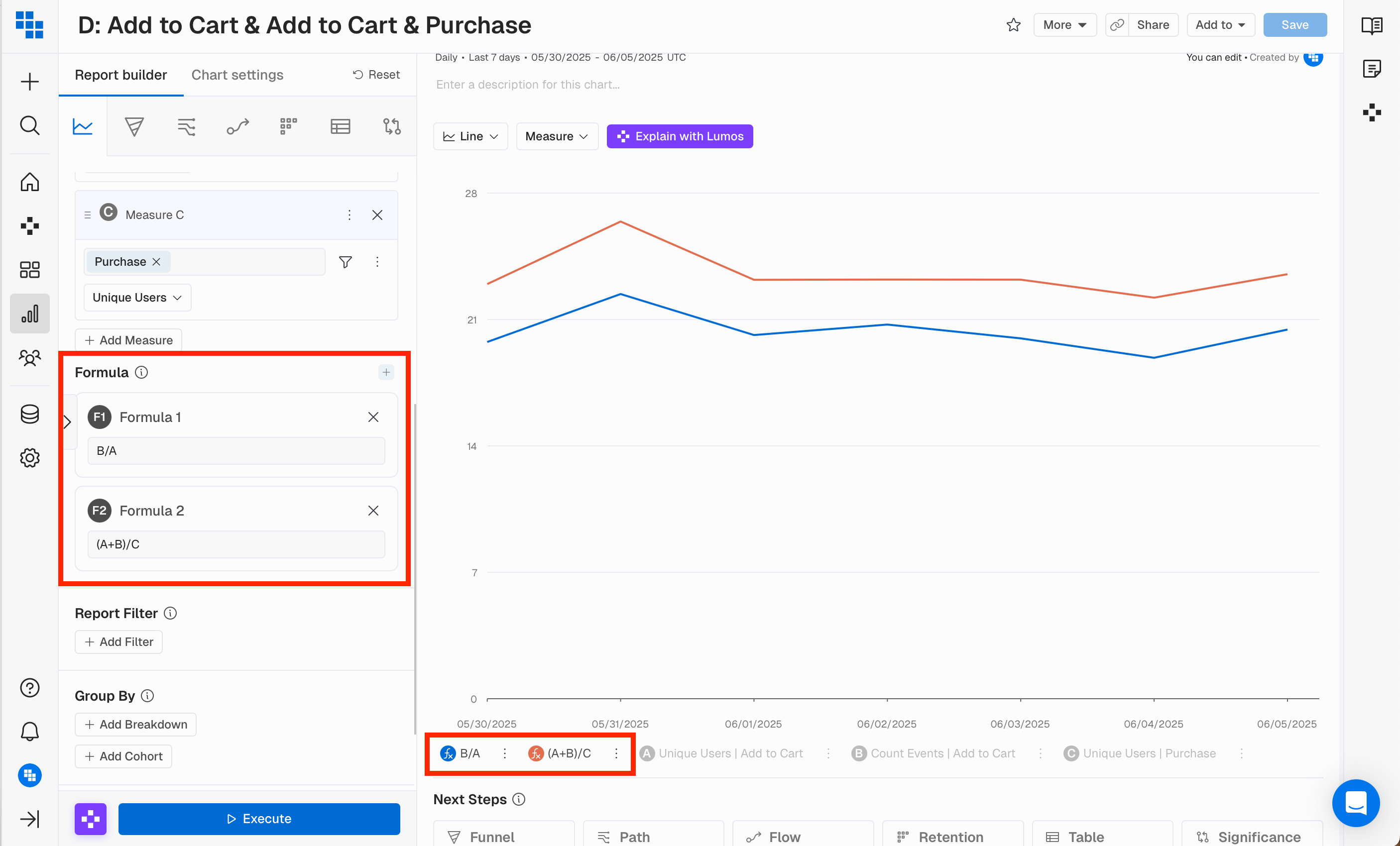1400x846 pixels.
Task: Click the star favorite icon
Action: [x=1014, y=25]
